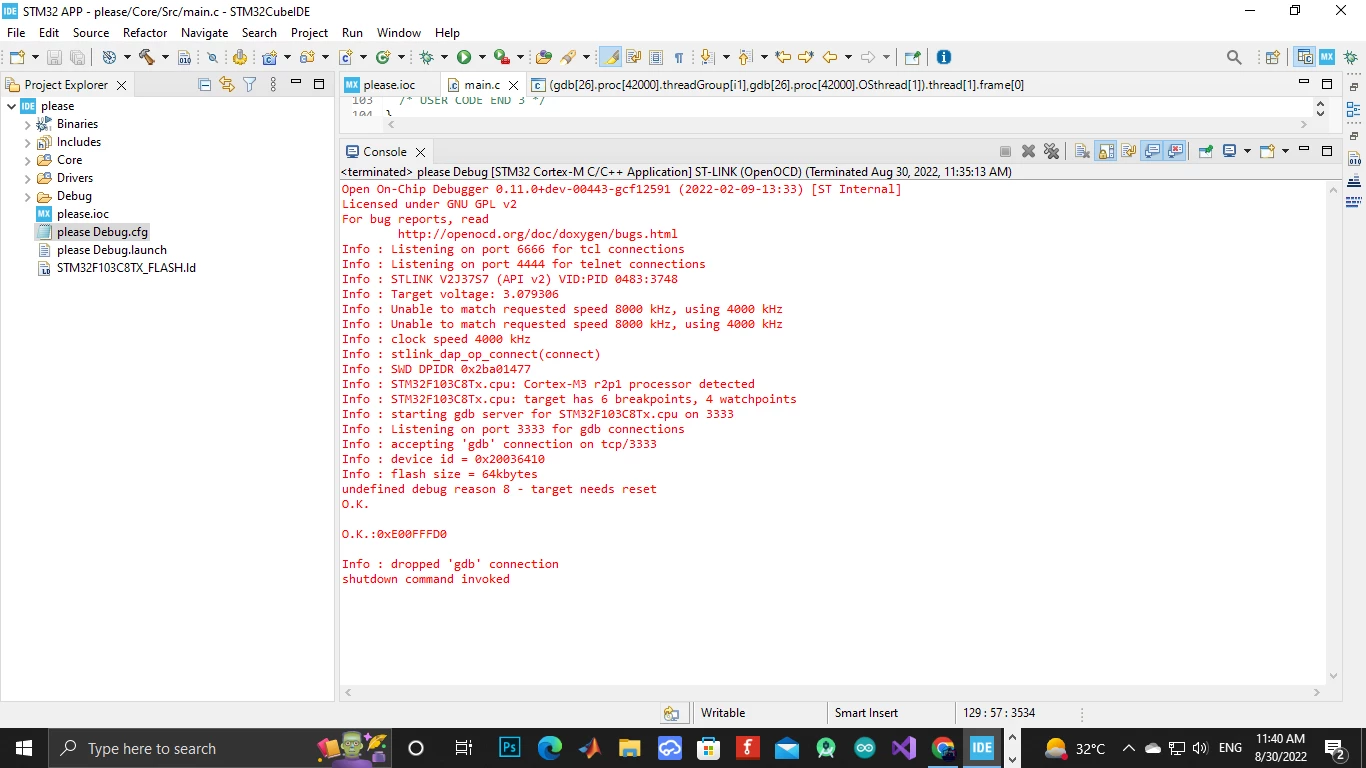Image resolution: width=1366 pixels, height=768 pixels.
Task: Click the Back navigation arrow icon
Action: tap(830, 58)
